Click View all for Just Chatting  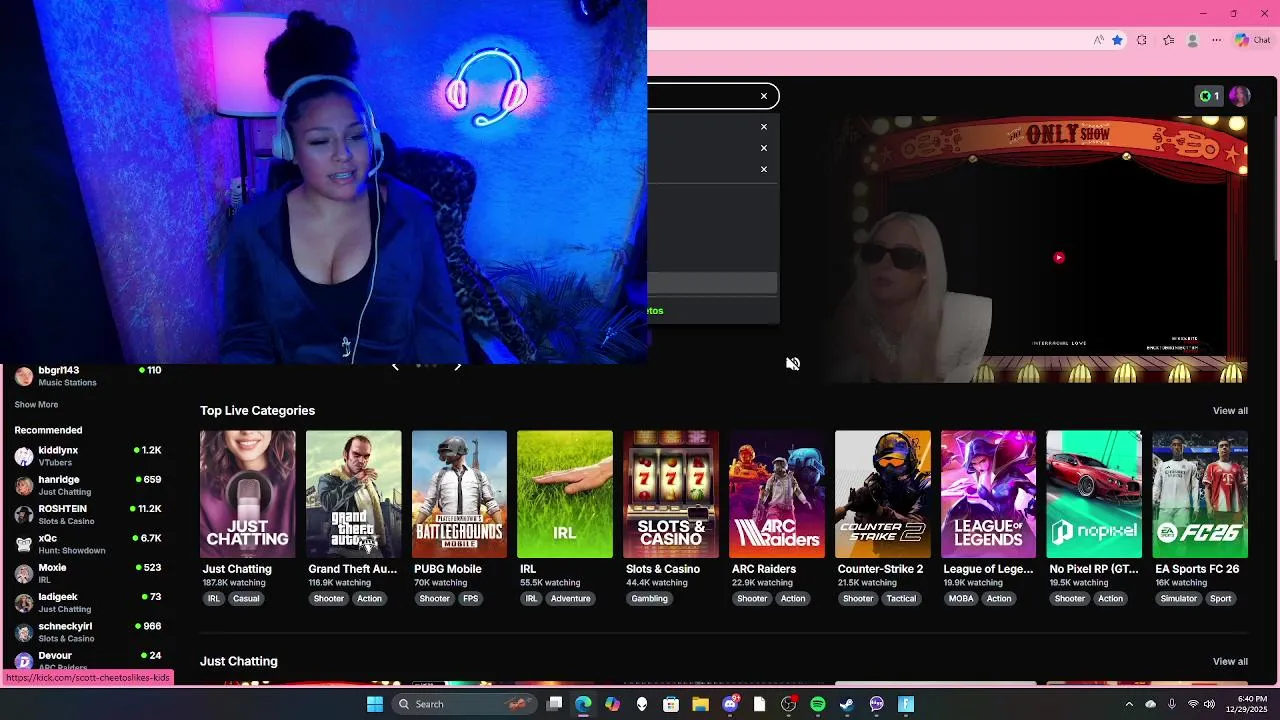pos(1230,662)
